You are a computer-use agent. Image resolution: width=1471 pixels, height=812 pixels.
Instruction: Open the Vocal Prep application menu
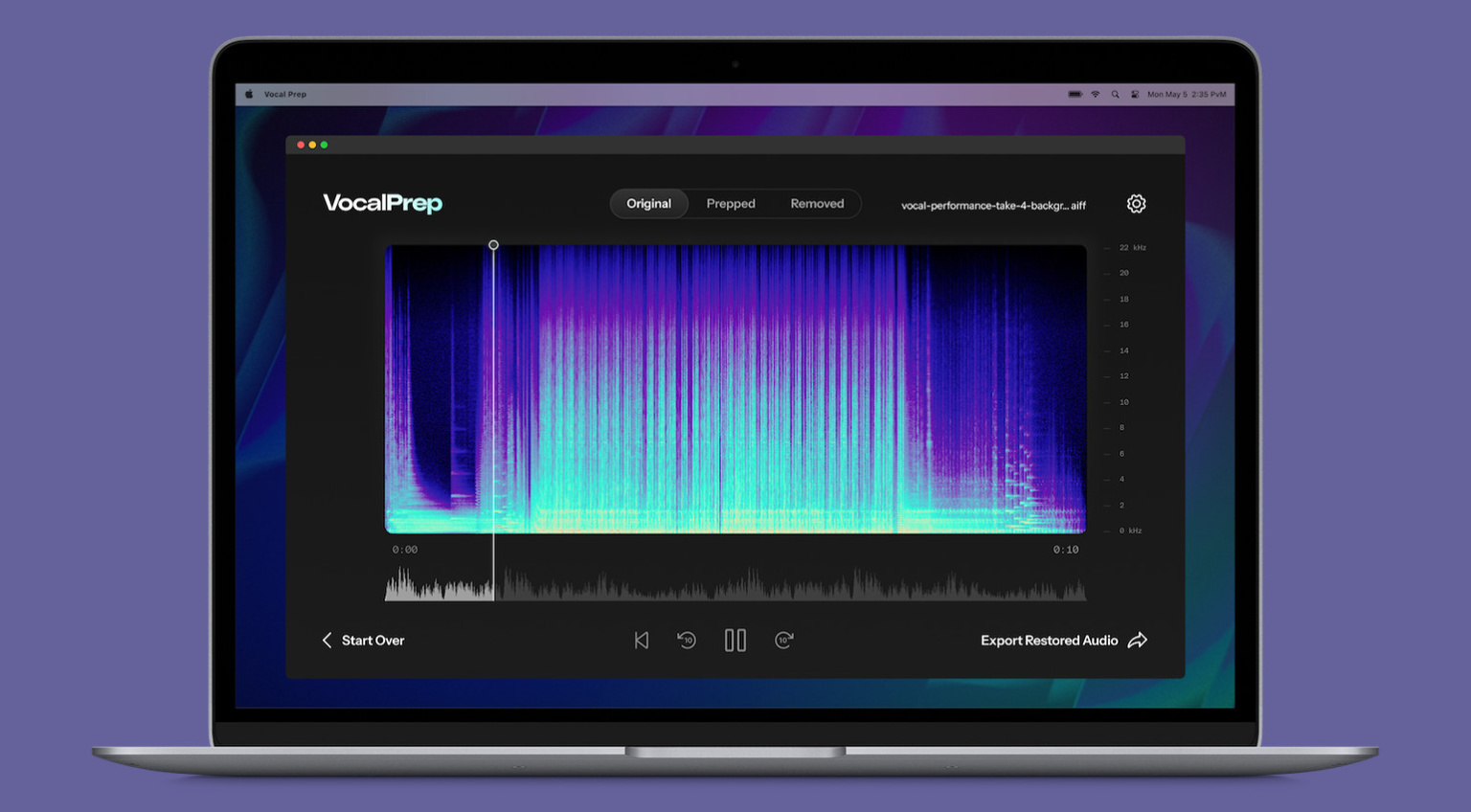pos(284,94)
